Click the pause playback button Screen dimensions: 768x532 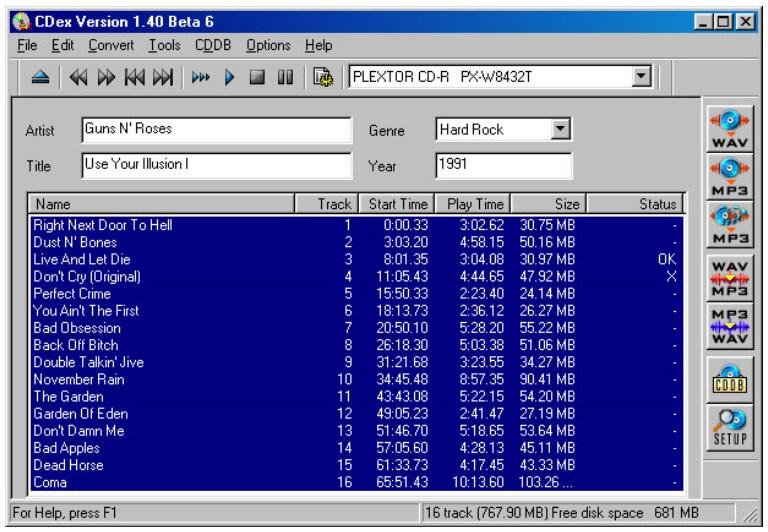(285, 77)
